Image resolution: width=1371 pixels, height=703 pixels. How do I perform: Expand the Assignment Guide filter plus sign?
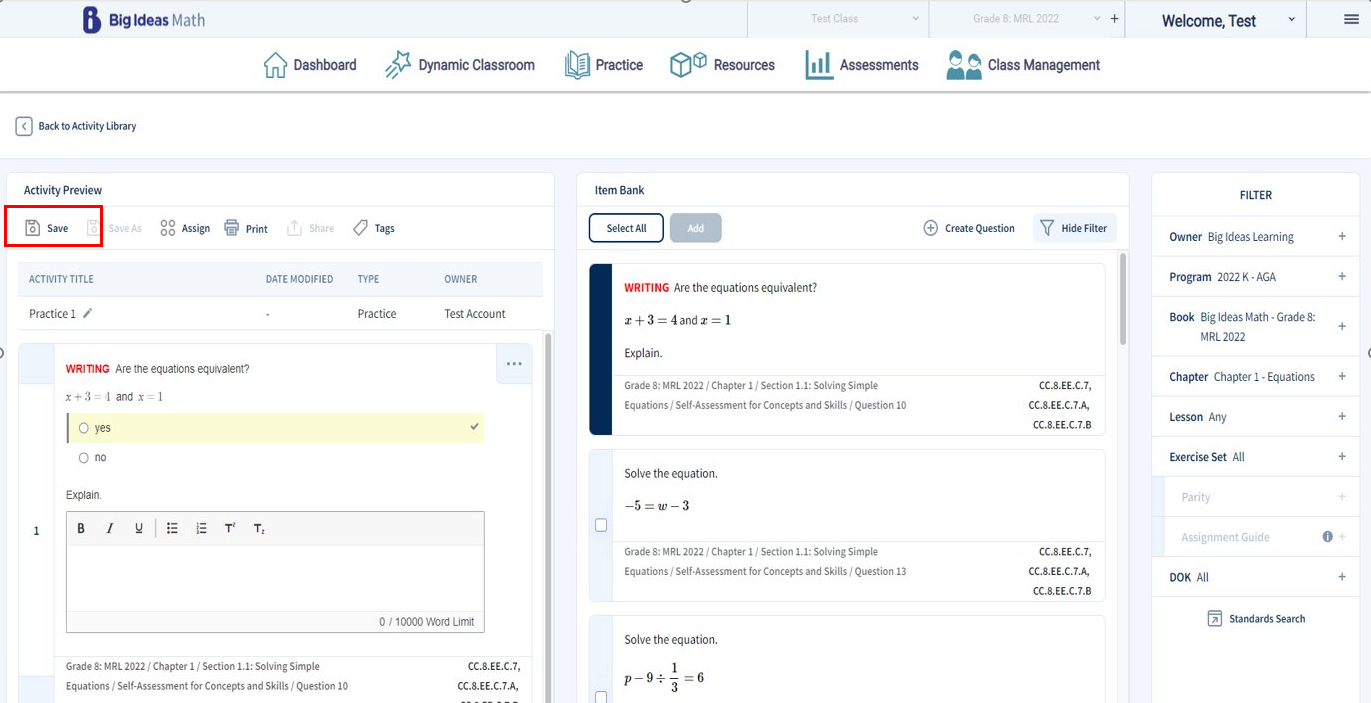click(x=1342, y=537)
